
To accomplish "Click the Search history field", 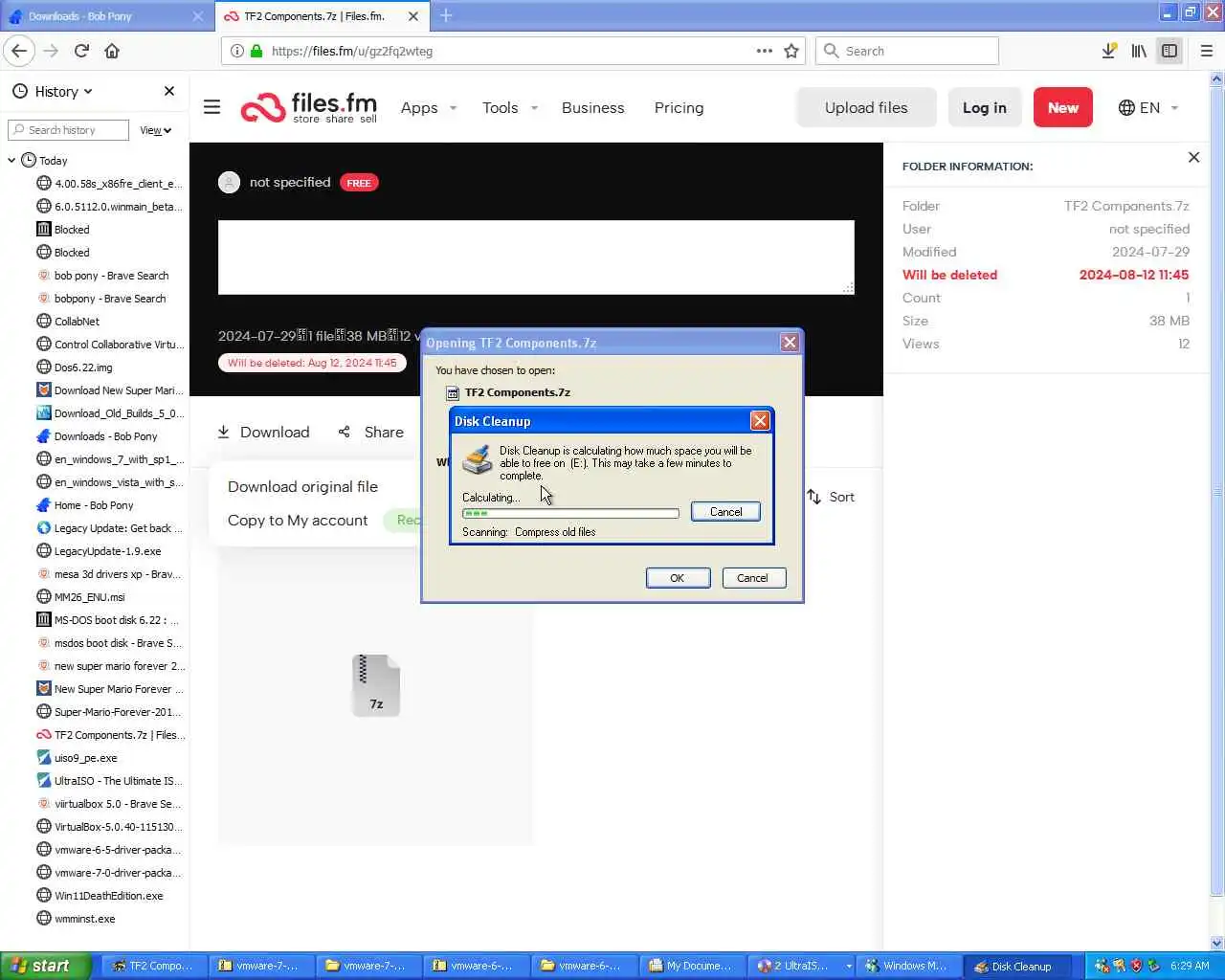I will pyautogui.click(x=68, y=130).
